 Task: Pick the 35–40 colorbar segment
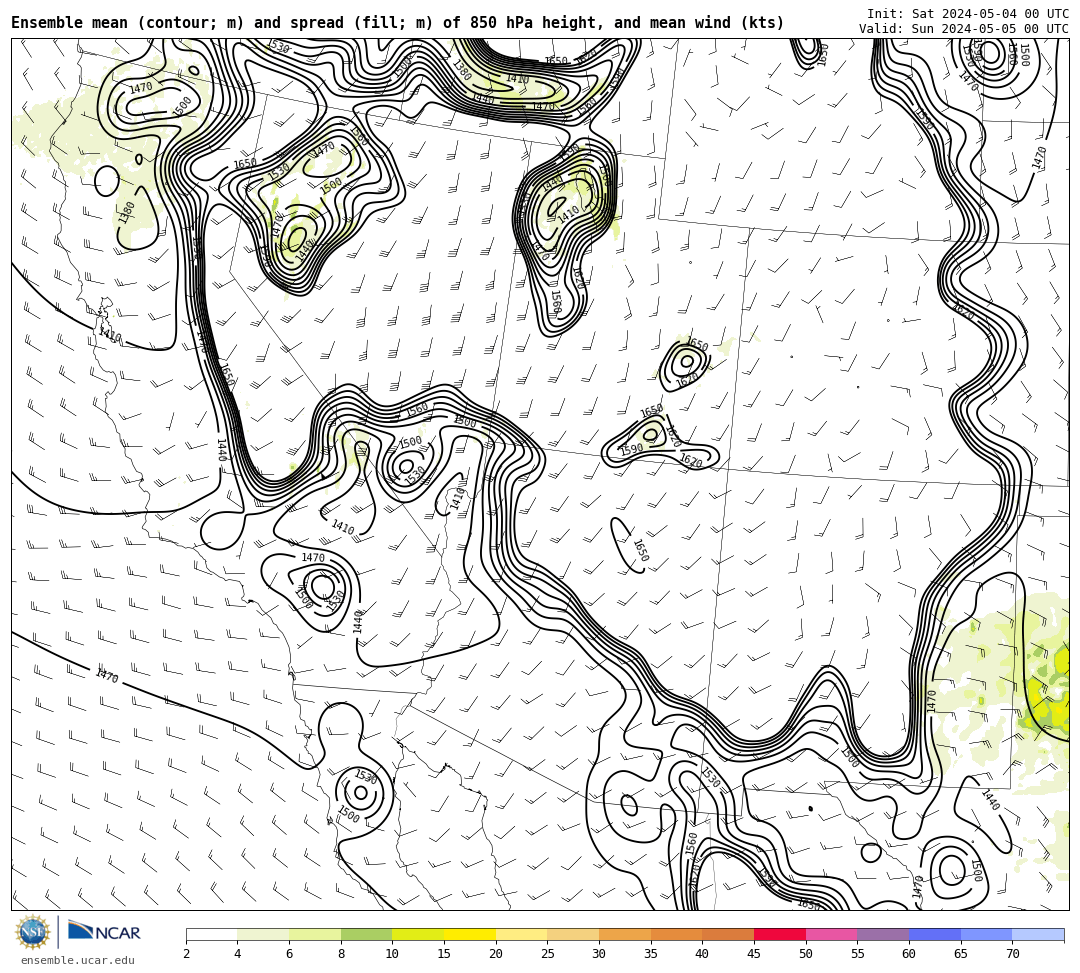pos(676,934)
